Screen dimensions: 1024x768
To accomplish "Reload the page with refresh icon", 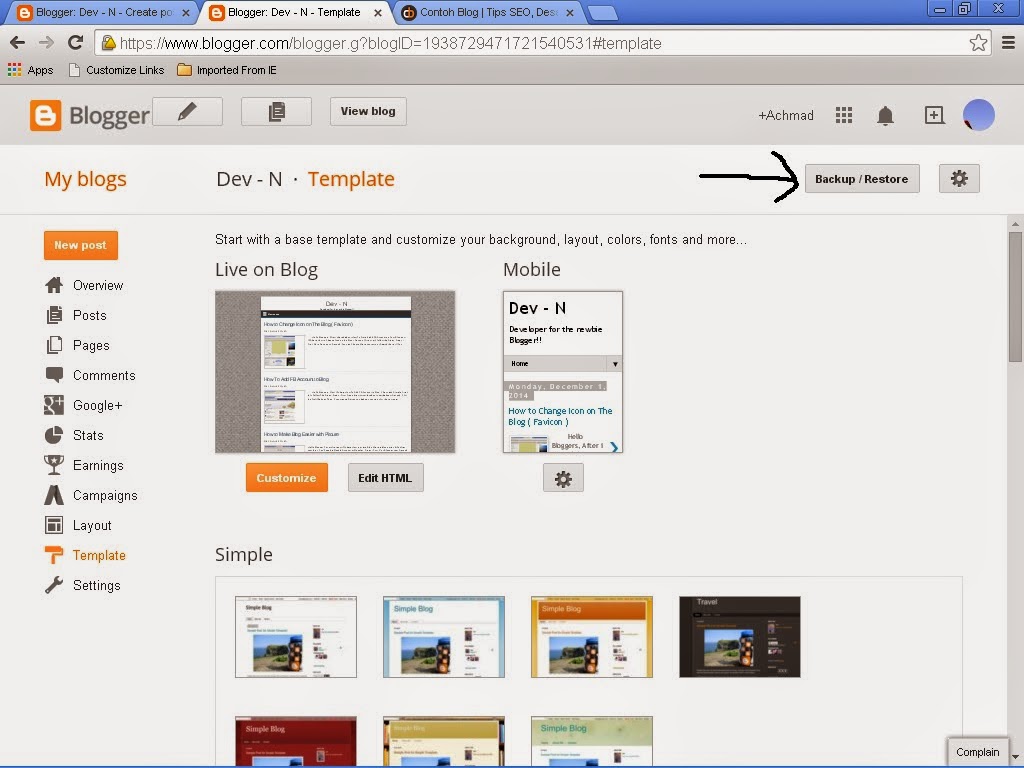I will (x=76, y=43).
